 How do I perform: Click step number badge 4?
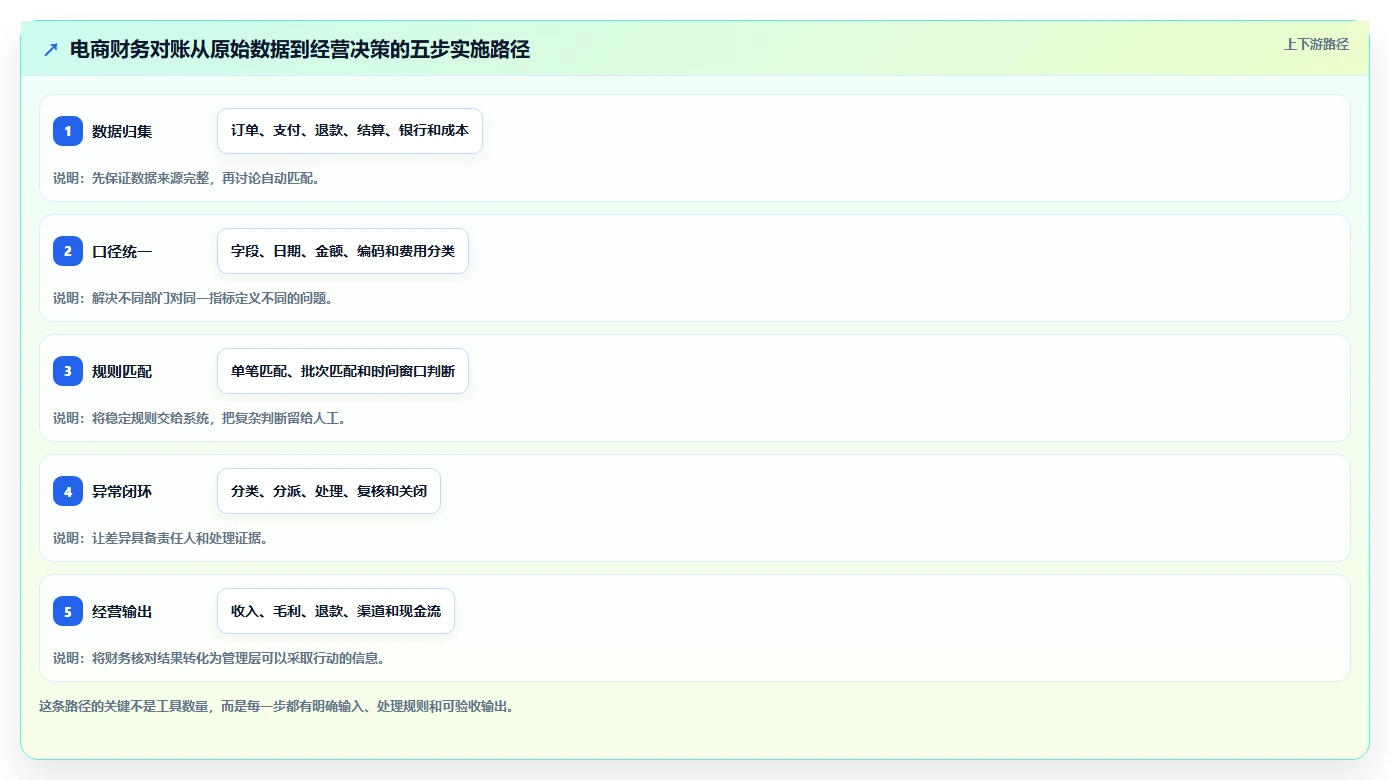click(x=68, y=491)
